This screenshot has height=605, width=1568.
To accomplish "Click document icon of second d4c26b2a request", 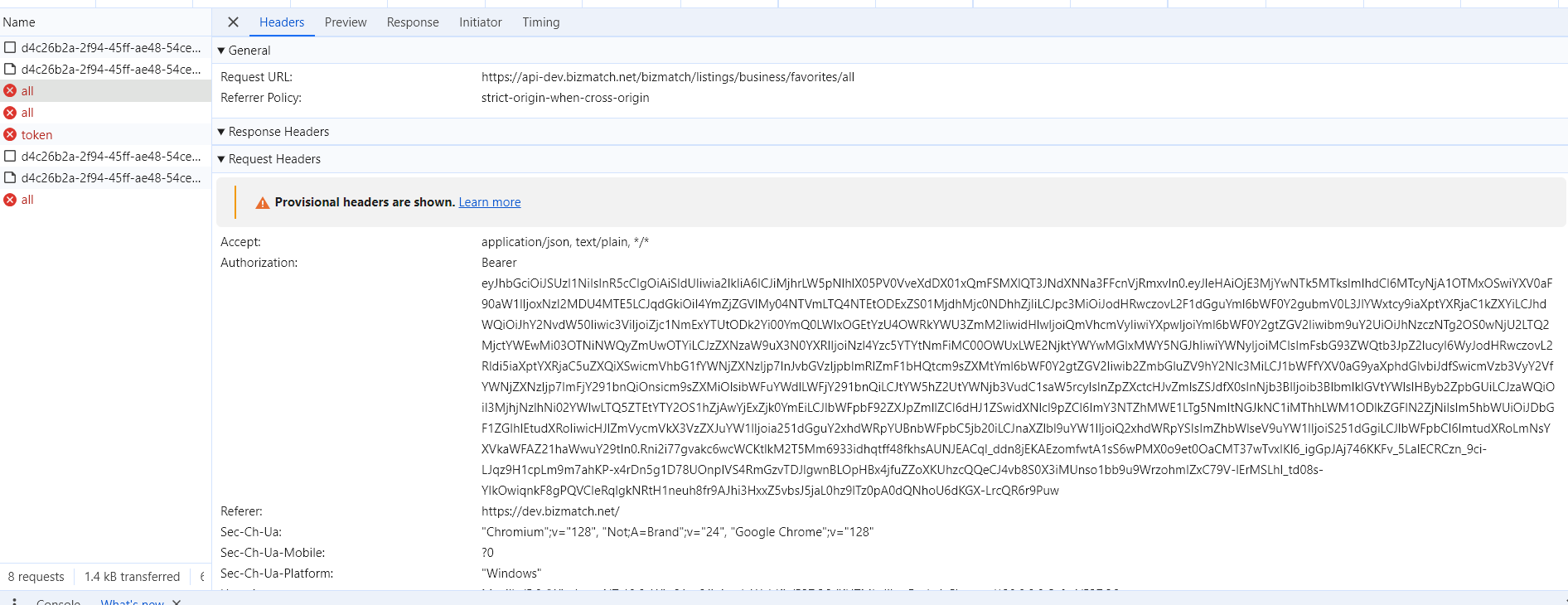I will (10, 70).
